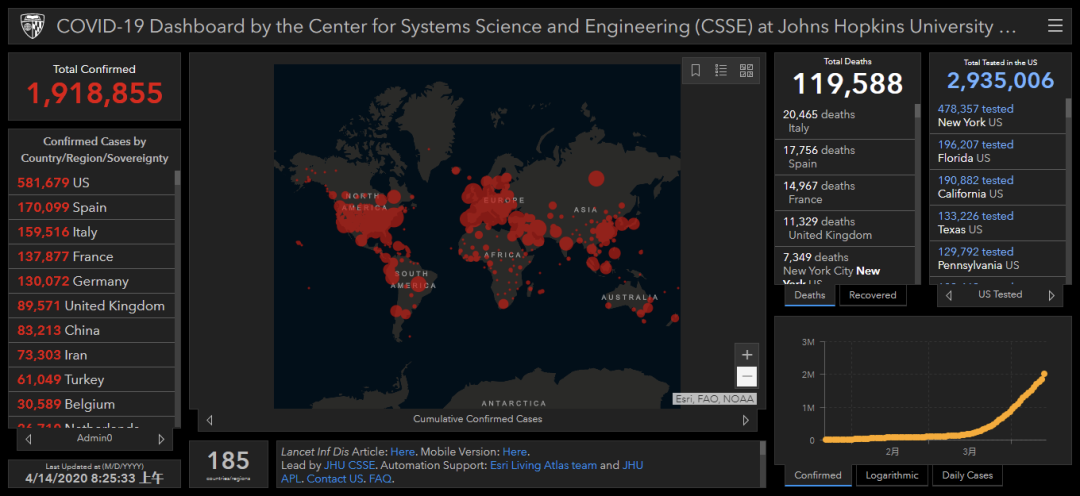Viewport: 1080px width, 496px height.
Task: Switch chart to Logarithmic tab
Action: [x=892, y=476]
